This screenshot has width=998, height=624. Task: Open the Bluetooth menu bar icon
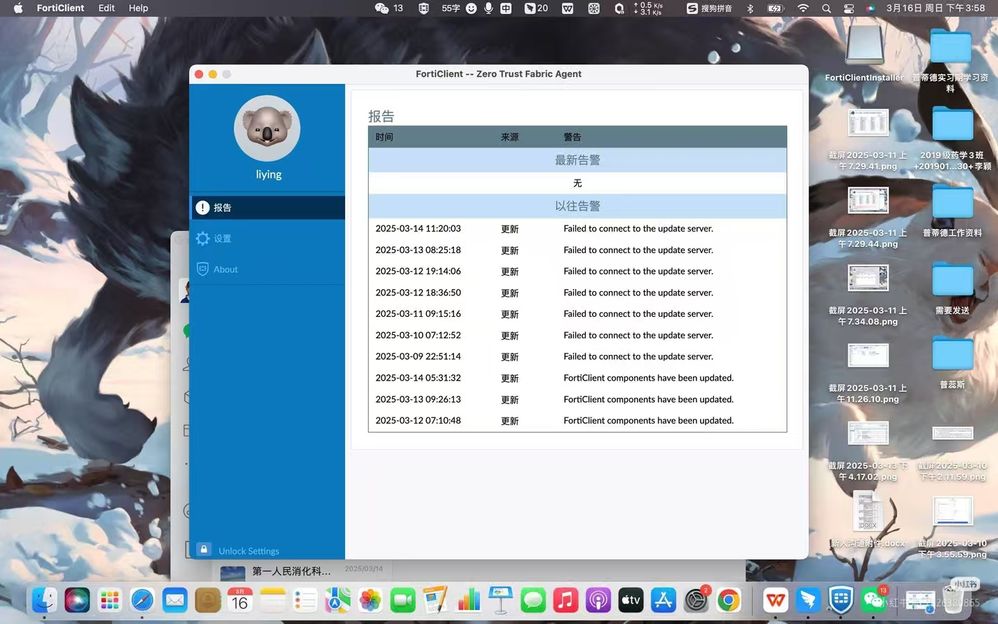coord(749,8)
